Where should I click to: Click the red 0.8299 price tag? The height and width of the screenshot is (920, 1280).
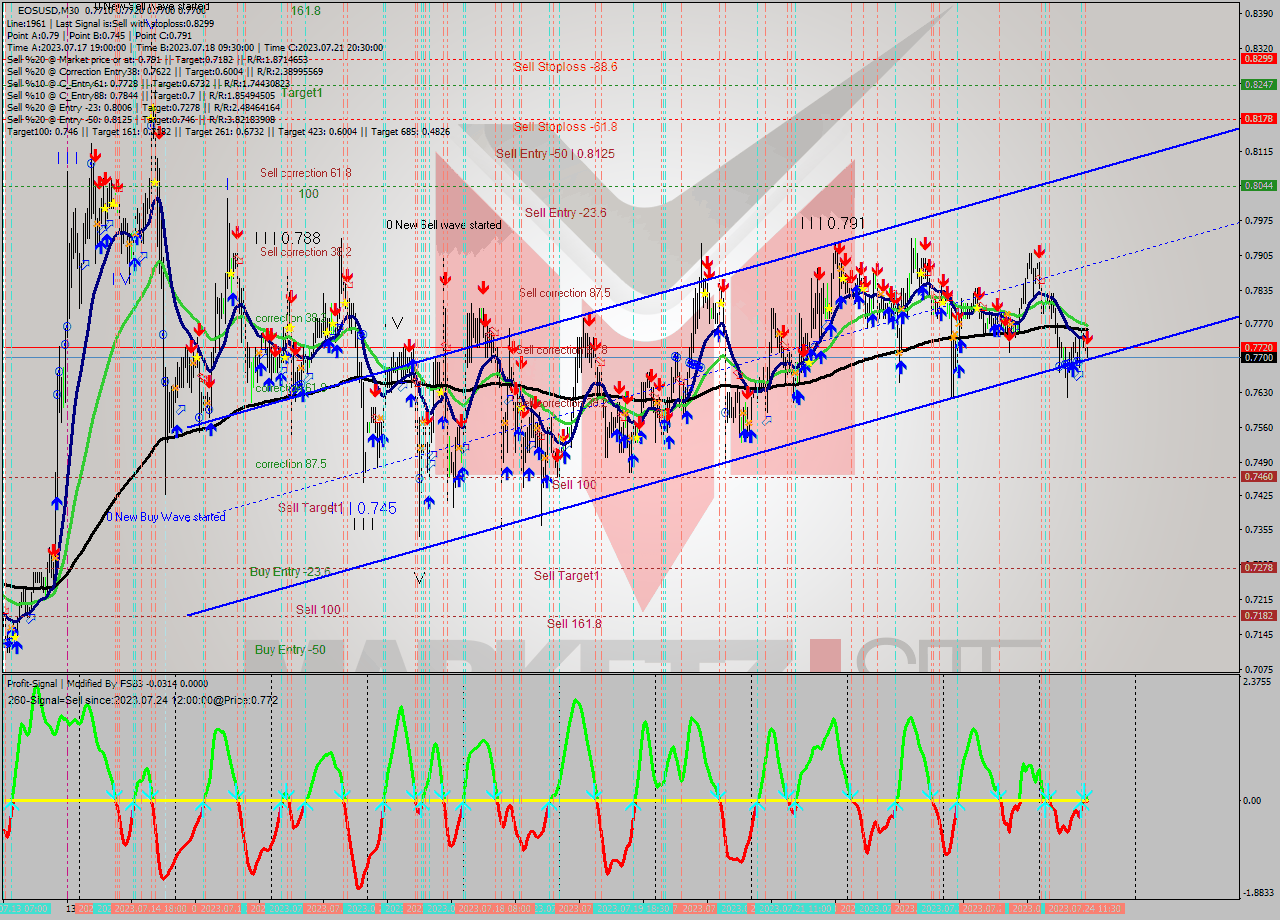tap(1258, 59)
